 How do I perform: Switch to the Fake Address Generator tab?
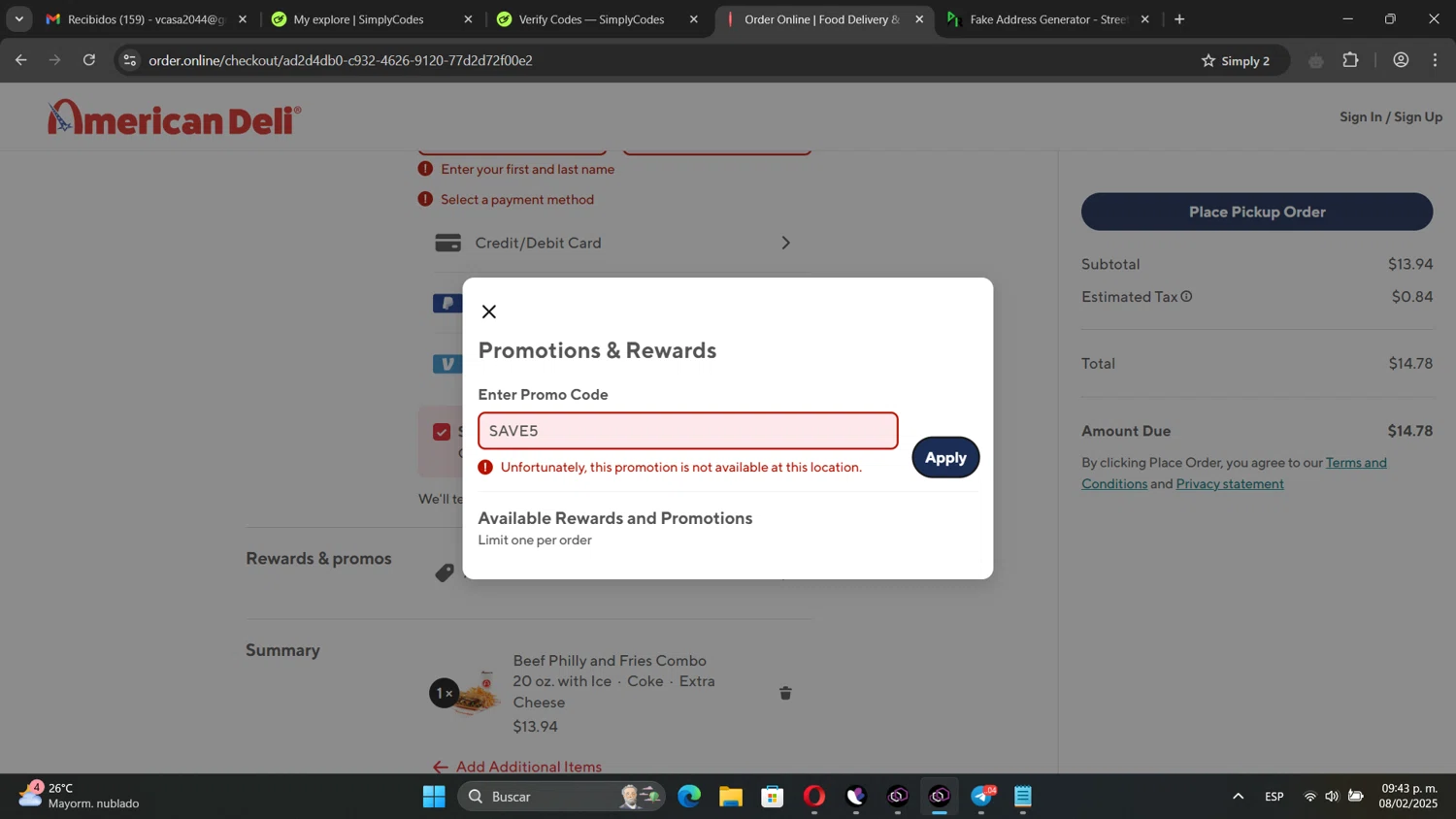click(1048, 19)
